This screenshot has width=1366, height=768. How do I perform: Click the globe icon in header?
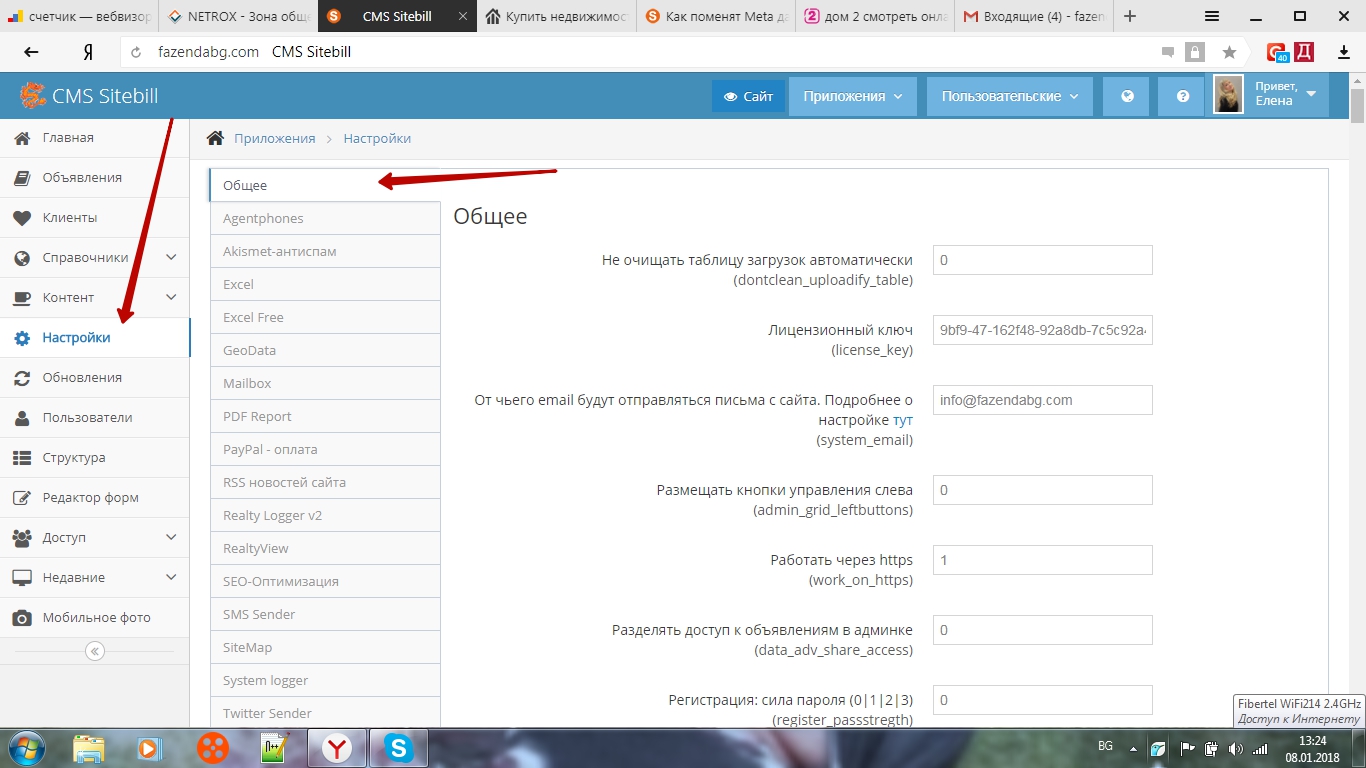click(1128, 97)
